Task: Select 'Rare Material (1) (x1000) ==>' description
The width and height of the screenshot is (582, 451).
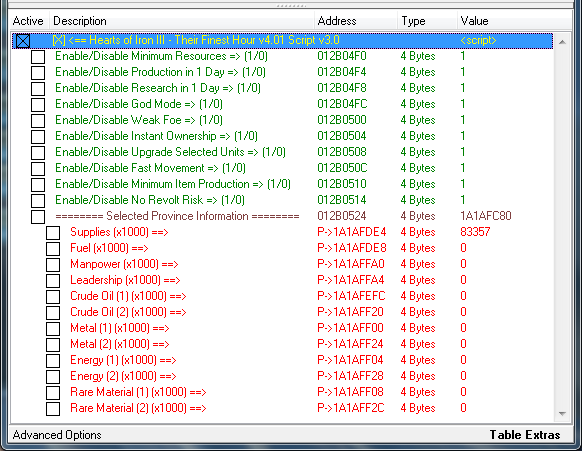Action: [138, 392]
